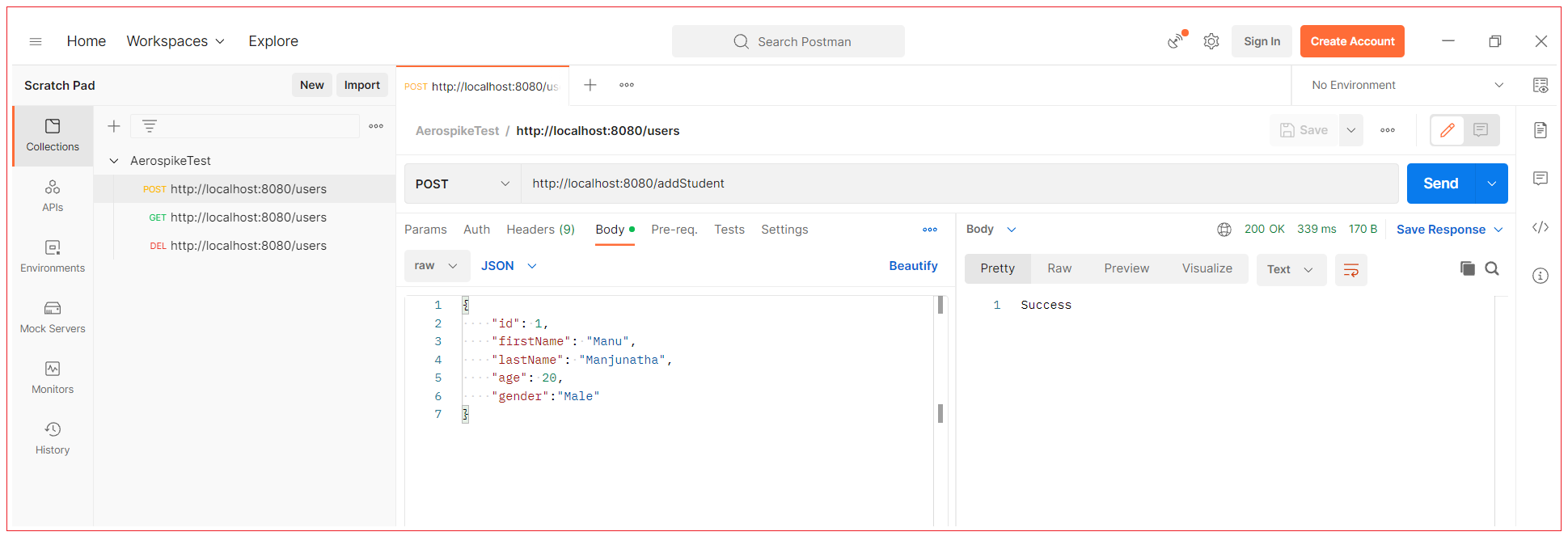Open the hamburger menu icon
The height and width of the screenshot is (536, 1568).
point(36,41)
